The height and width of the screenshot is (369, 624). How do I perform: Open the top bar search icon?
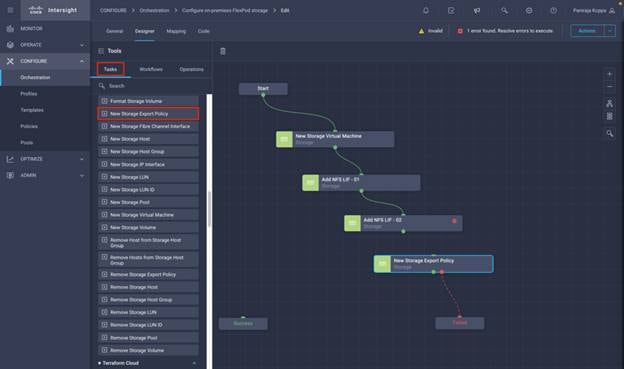point(504,11)
